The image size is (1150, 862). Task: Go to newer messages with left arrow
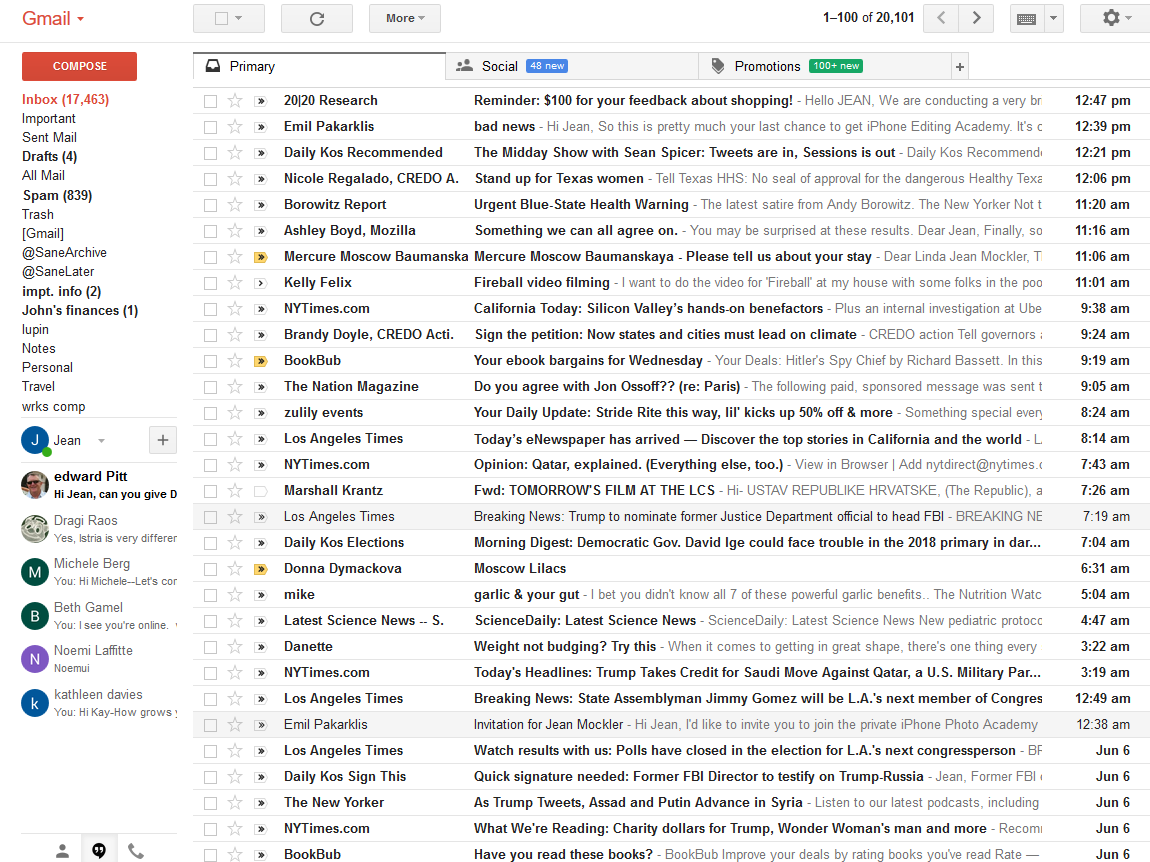click(941, 18)
